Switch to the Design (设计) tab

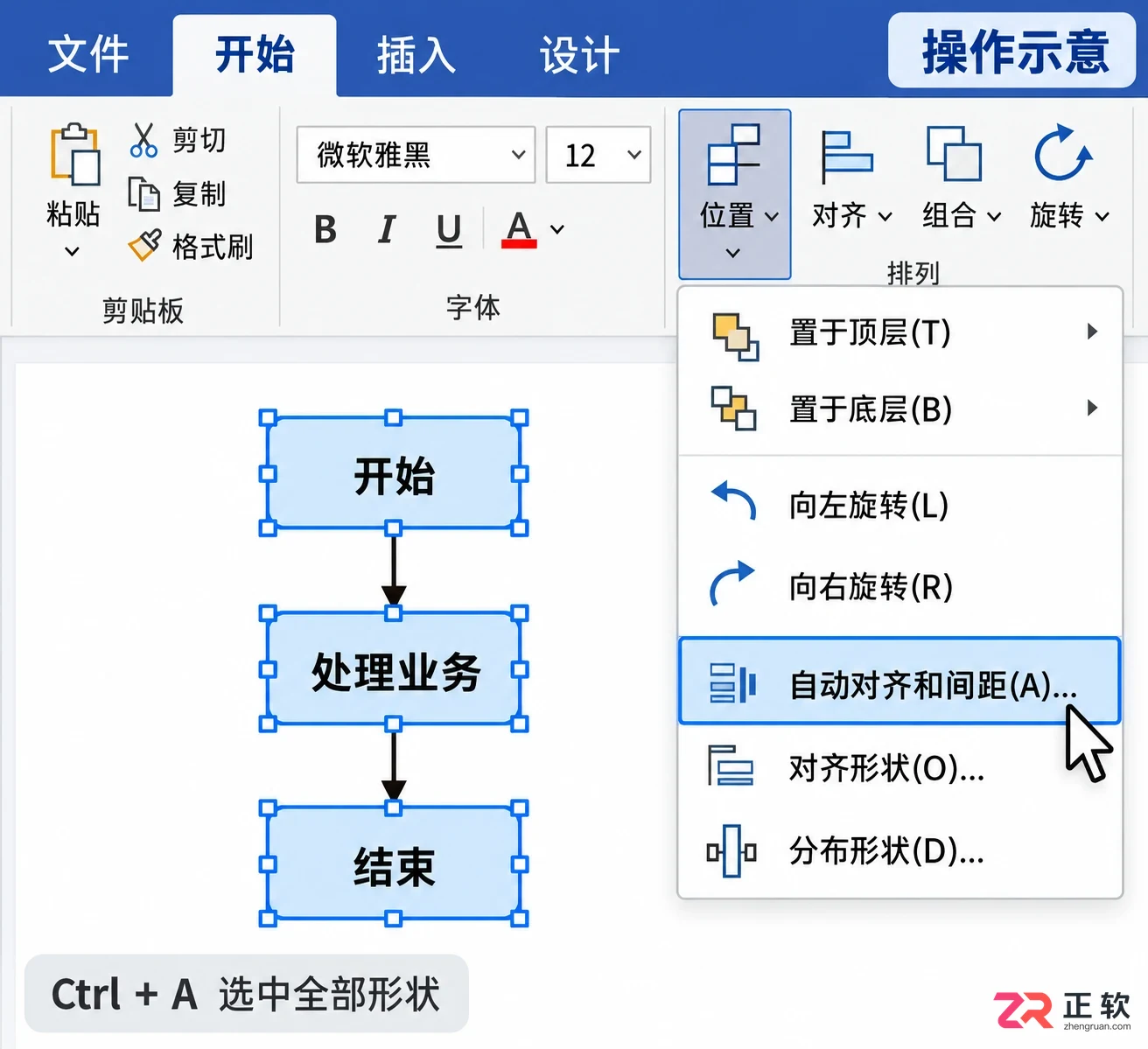[x=579, y=55]
